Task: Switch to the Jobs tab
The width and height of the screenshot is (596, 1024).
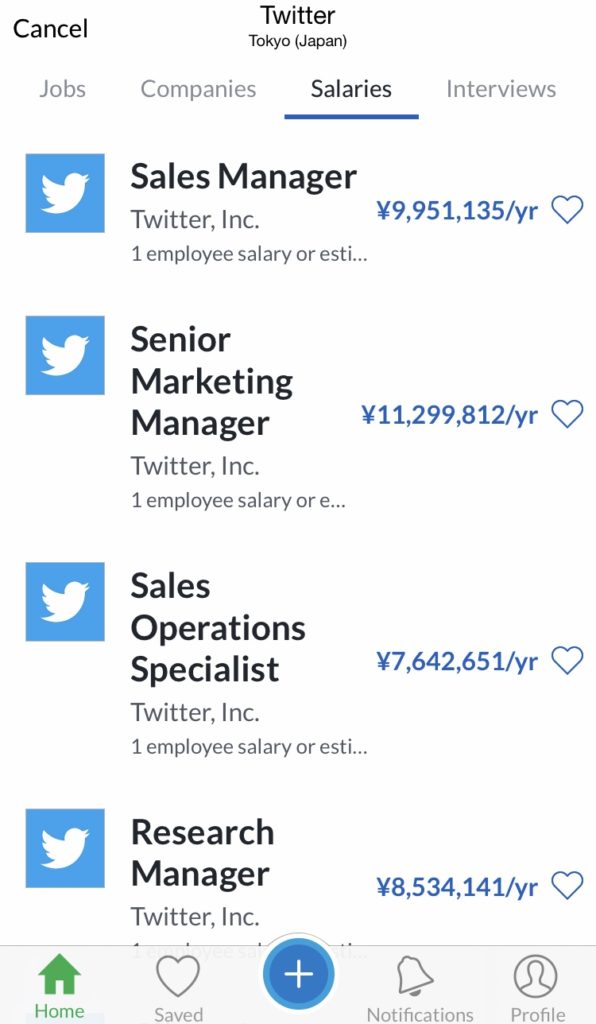Action: [x=62, y=89]
